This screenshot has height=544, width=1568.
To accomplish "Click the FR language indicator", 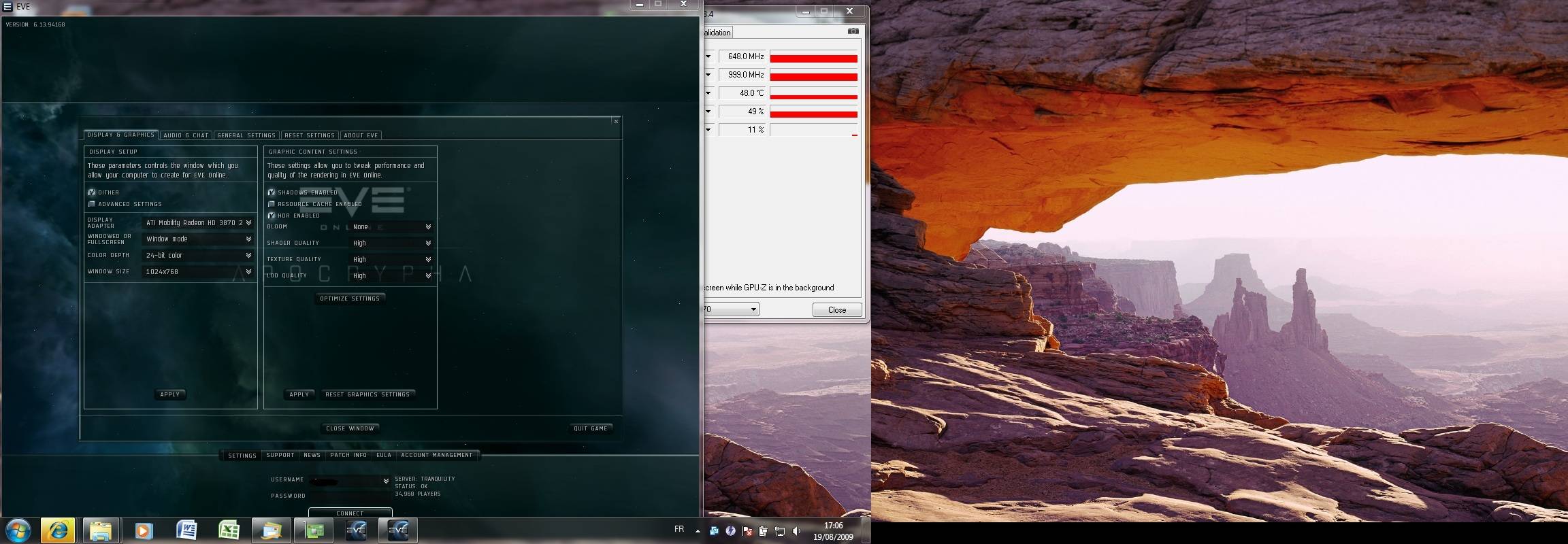I will tap(679, 529).
